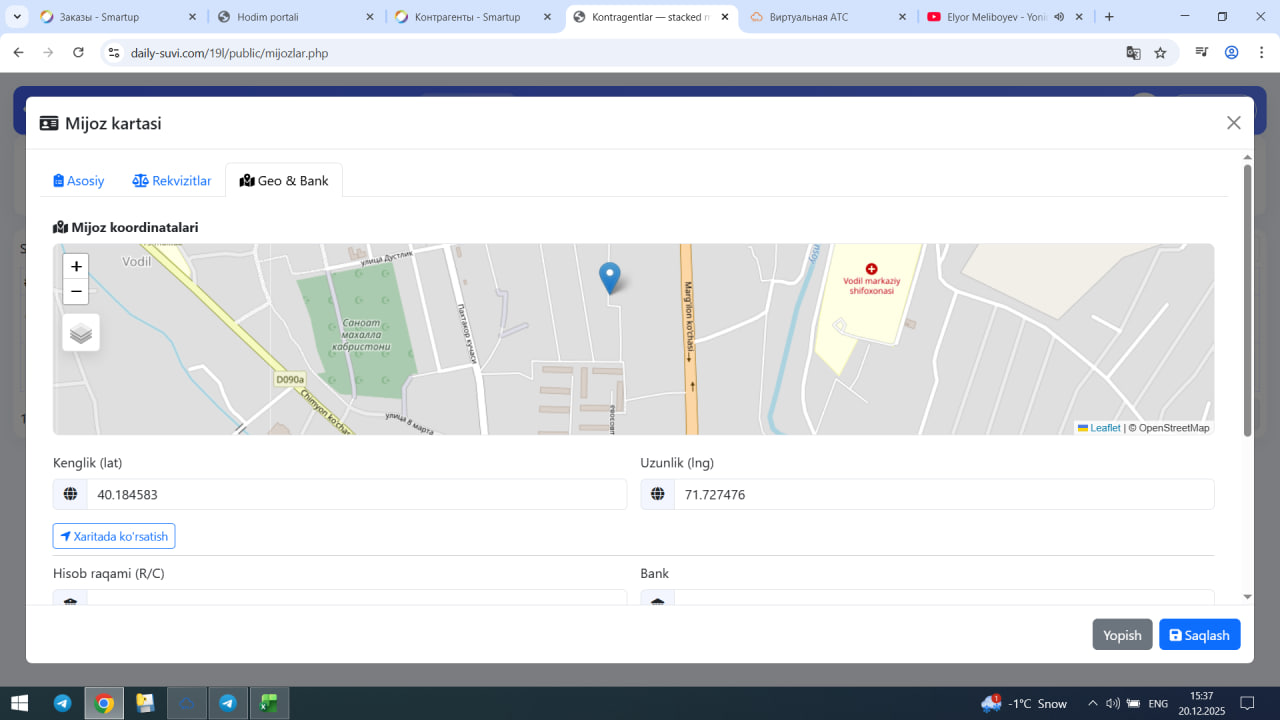Zoom out on the map
The height and width of the screenshot is (720, 1280).
point(76,291)
